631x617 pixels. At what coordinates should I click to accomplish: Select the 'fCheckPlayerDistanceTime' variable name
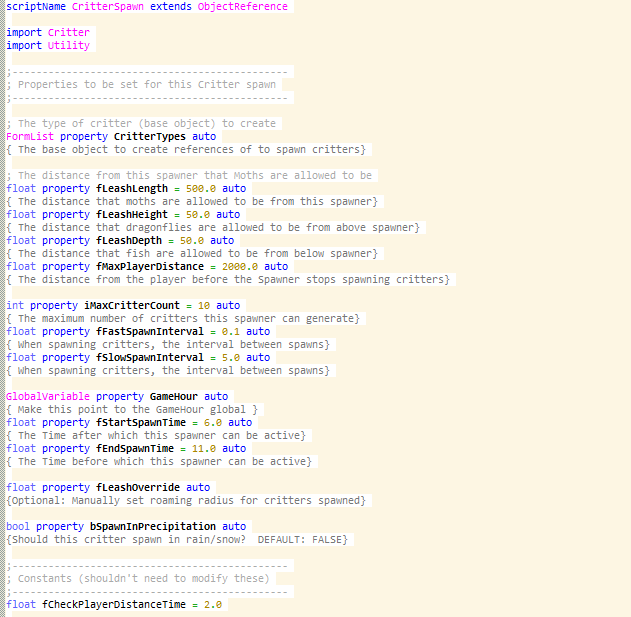pos(114,605)
